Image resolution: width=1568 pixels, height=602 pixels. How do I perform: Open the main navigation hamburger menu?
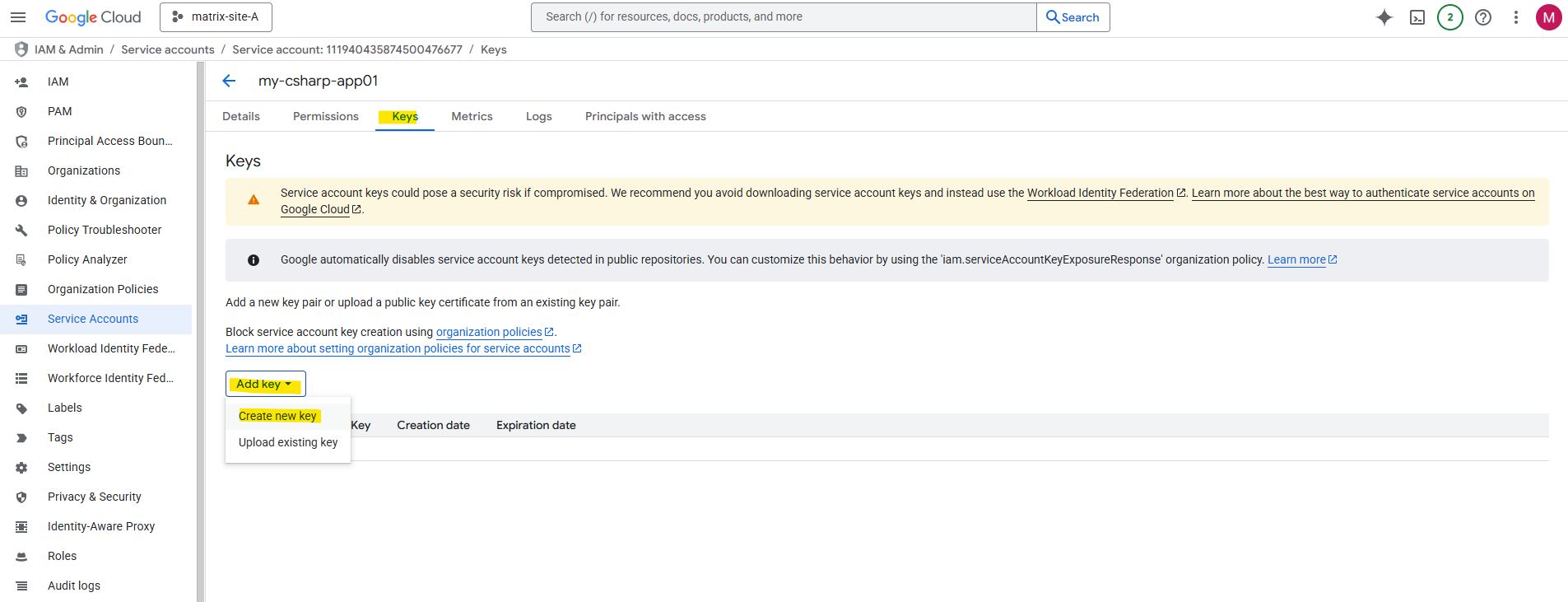coord(18,17)
